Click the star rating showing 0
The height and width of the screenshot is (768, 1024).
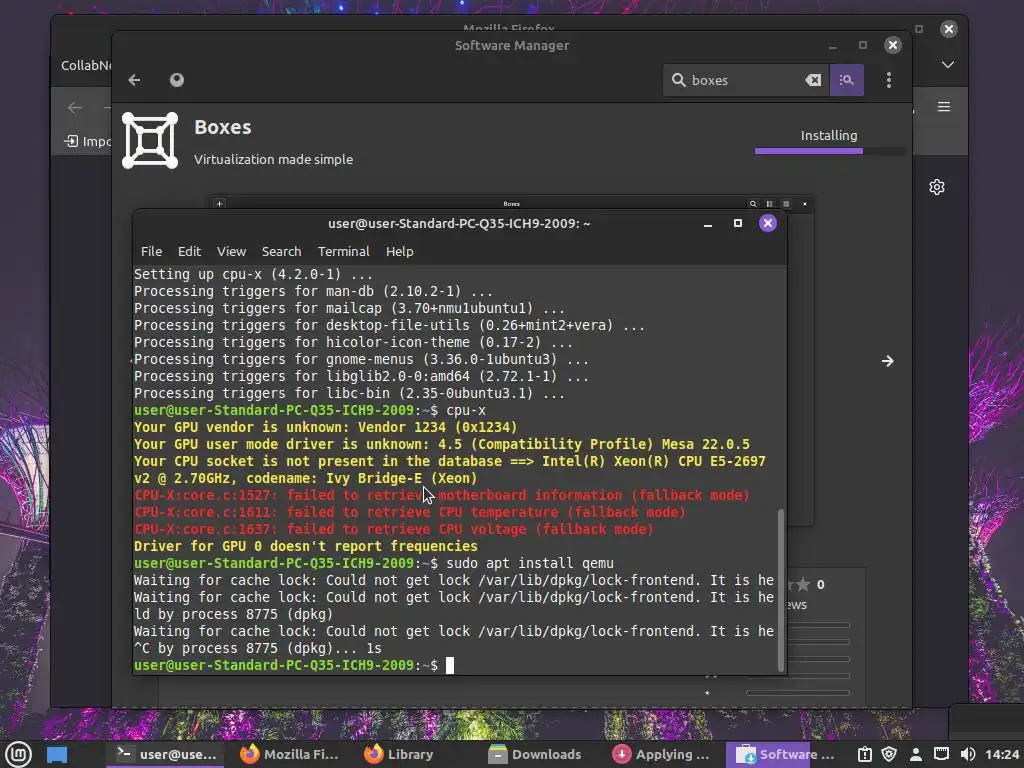click(x=807, y=584)
